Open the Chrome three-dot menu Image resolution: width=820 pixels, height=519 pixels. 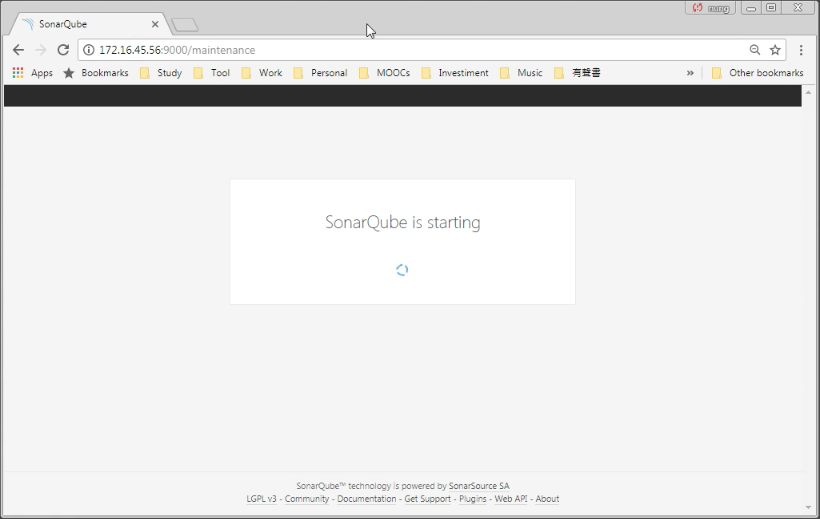[x=801, y=50]
